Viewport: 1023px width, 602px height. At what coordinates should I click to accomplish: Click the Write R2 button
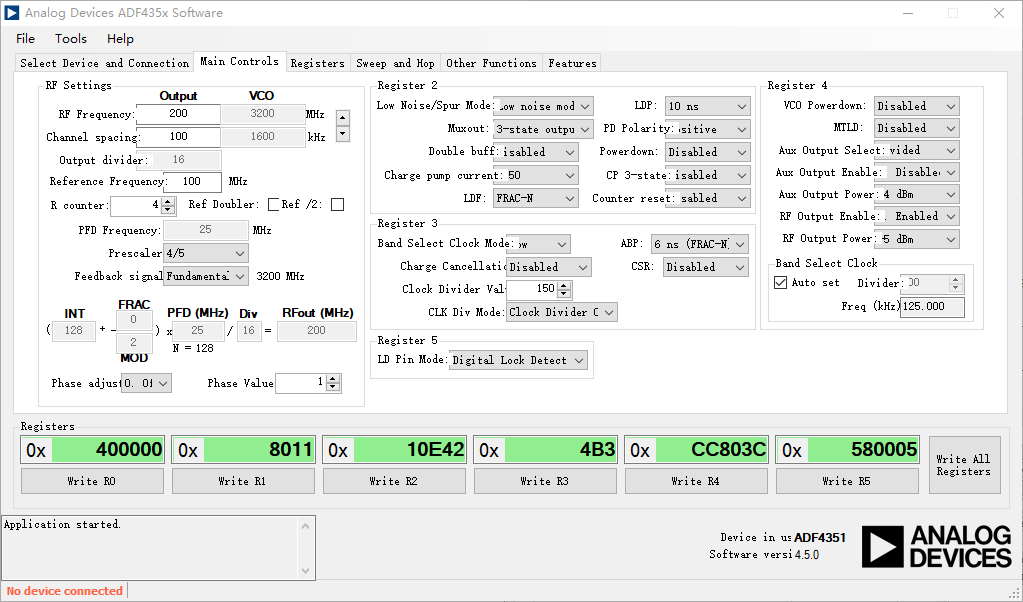click(394, 481)
